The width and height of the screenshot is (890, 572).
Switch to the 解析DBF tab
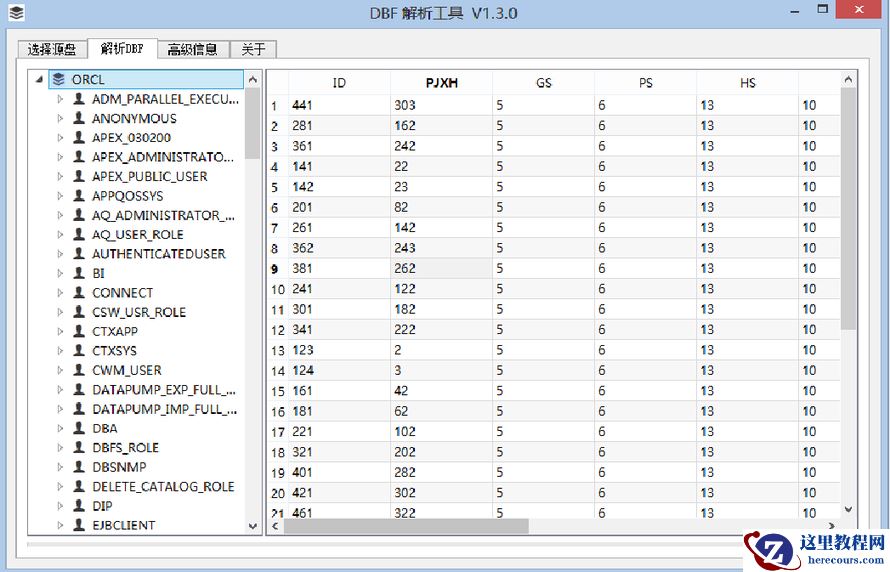[x=122, y=48]
